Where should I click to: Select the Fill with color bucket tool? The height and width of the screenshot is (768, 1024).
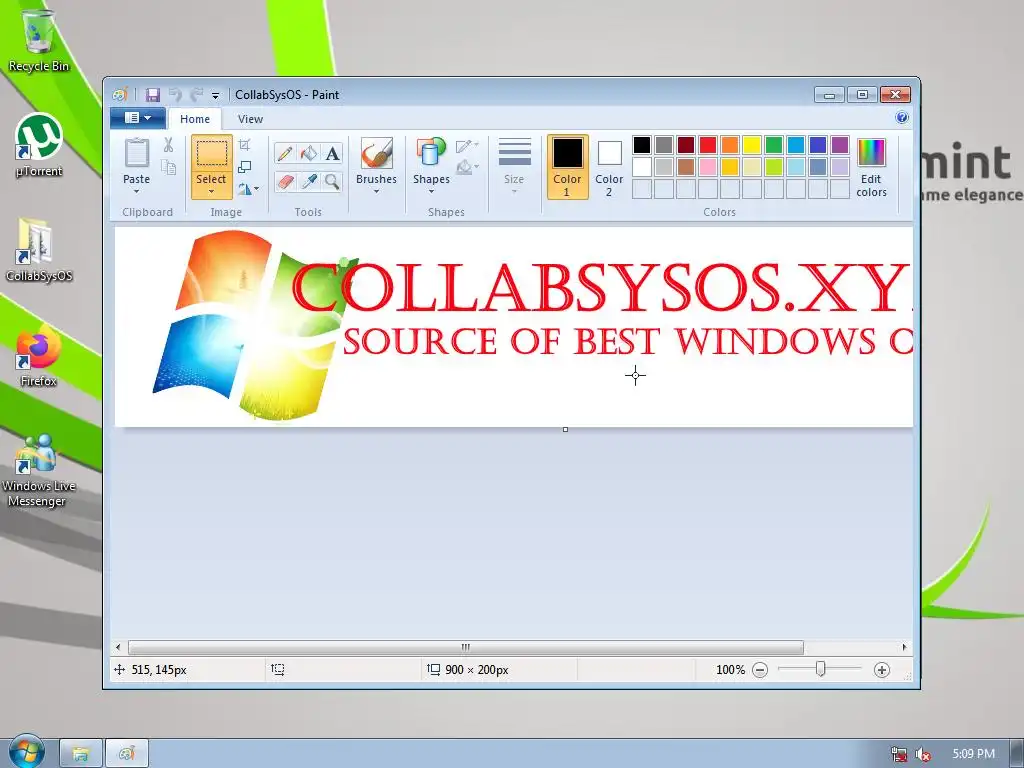point(308,154)
